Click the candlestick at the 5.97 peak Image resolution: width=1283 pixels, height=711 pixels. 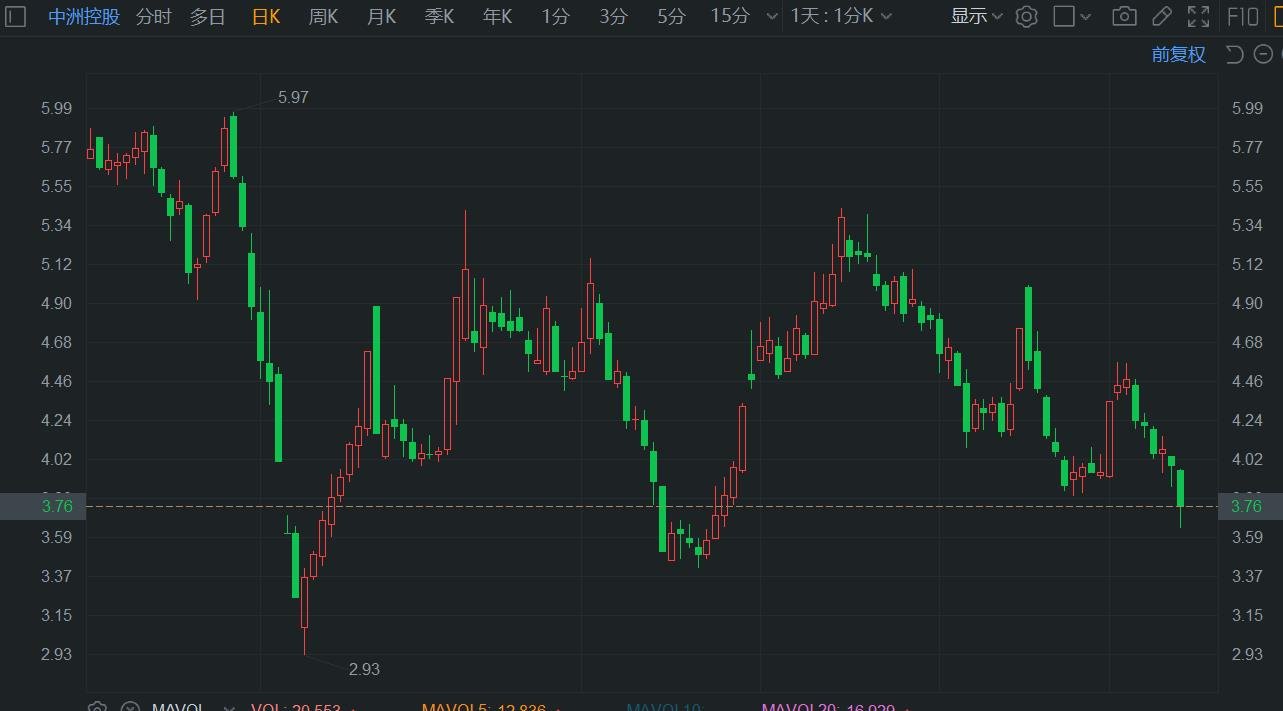click(233, 146)
